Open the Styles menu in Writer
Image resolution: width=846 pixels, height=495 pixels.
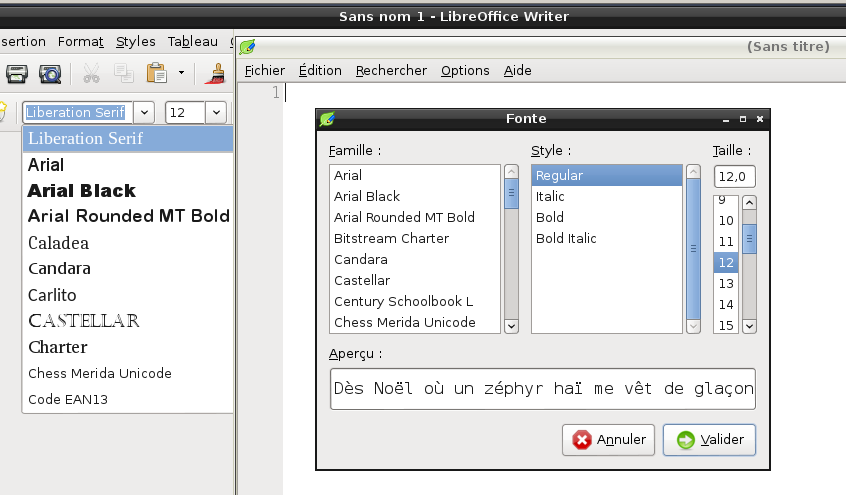click(135, 42)
